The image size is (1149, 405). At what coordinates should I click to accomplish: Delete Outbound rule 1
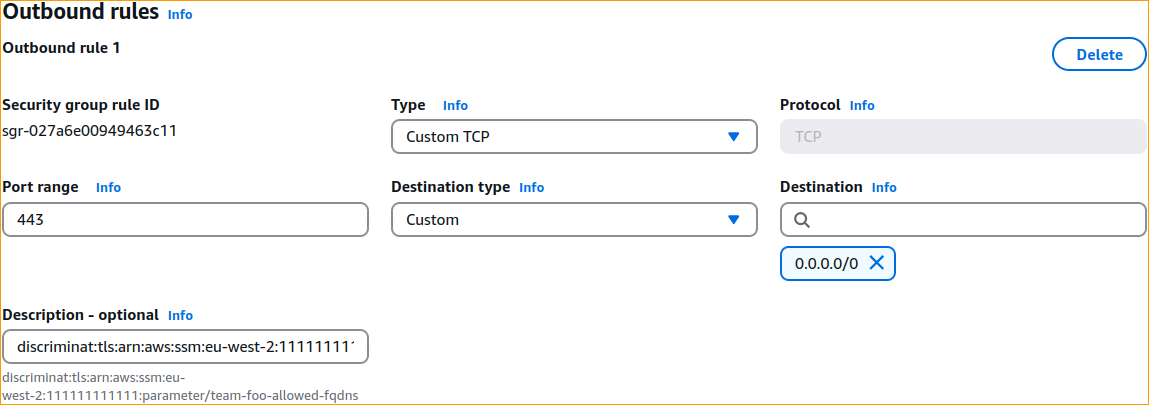pyautogui.click(x=1099, y=55)
